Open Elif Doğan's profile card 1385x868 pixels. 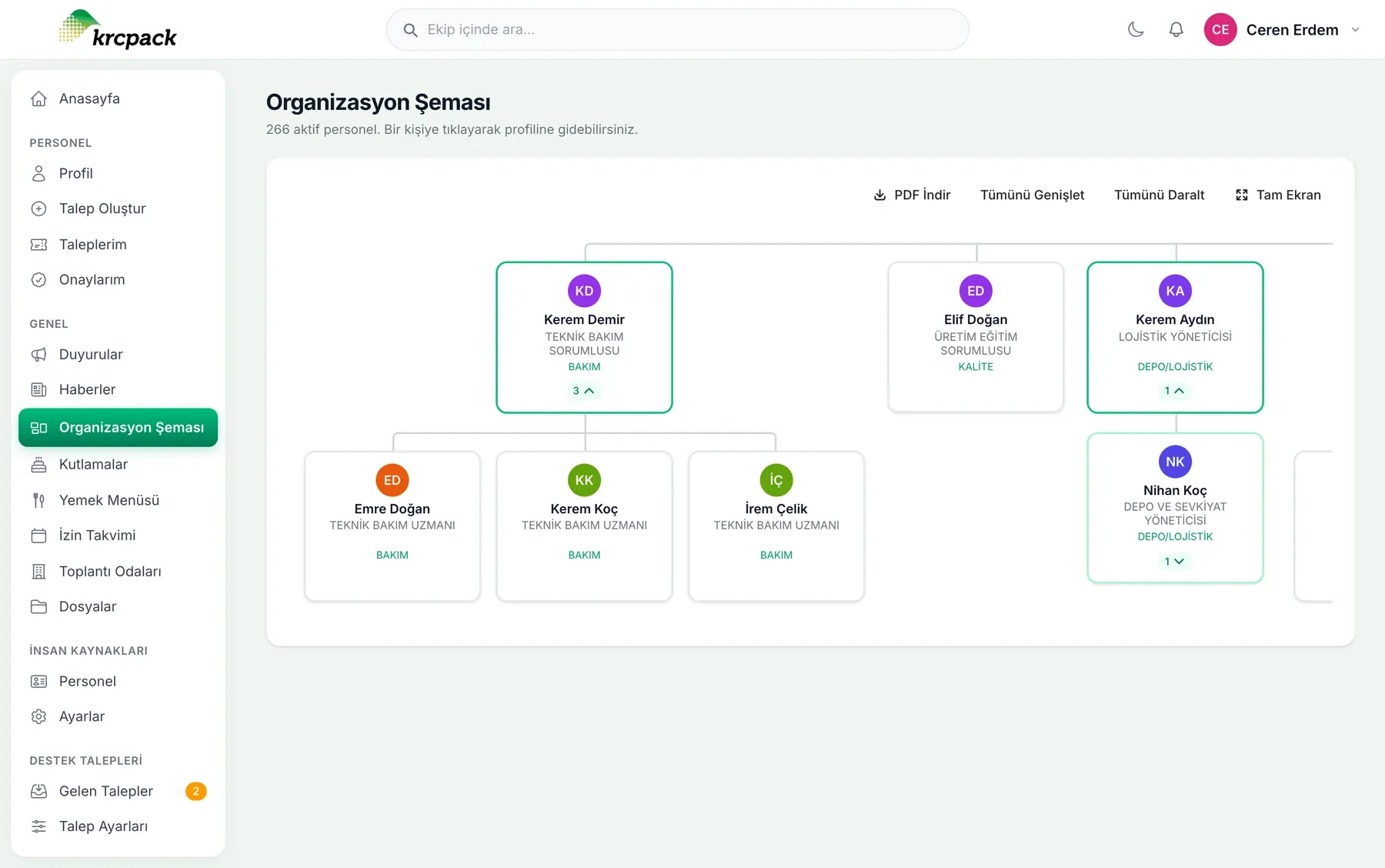coord(976,337)
